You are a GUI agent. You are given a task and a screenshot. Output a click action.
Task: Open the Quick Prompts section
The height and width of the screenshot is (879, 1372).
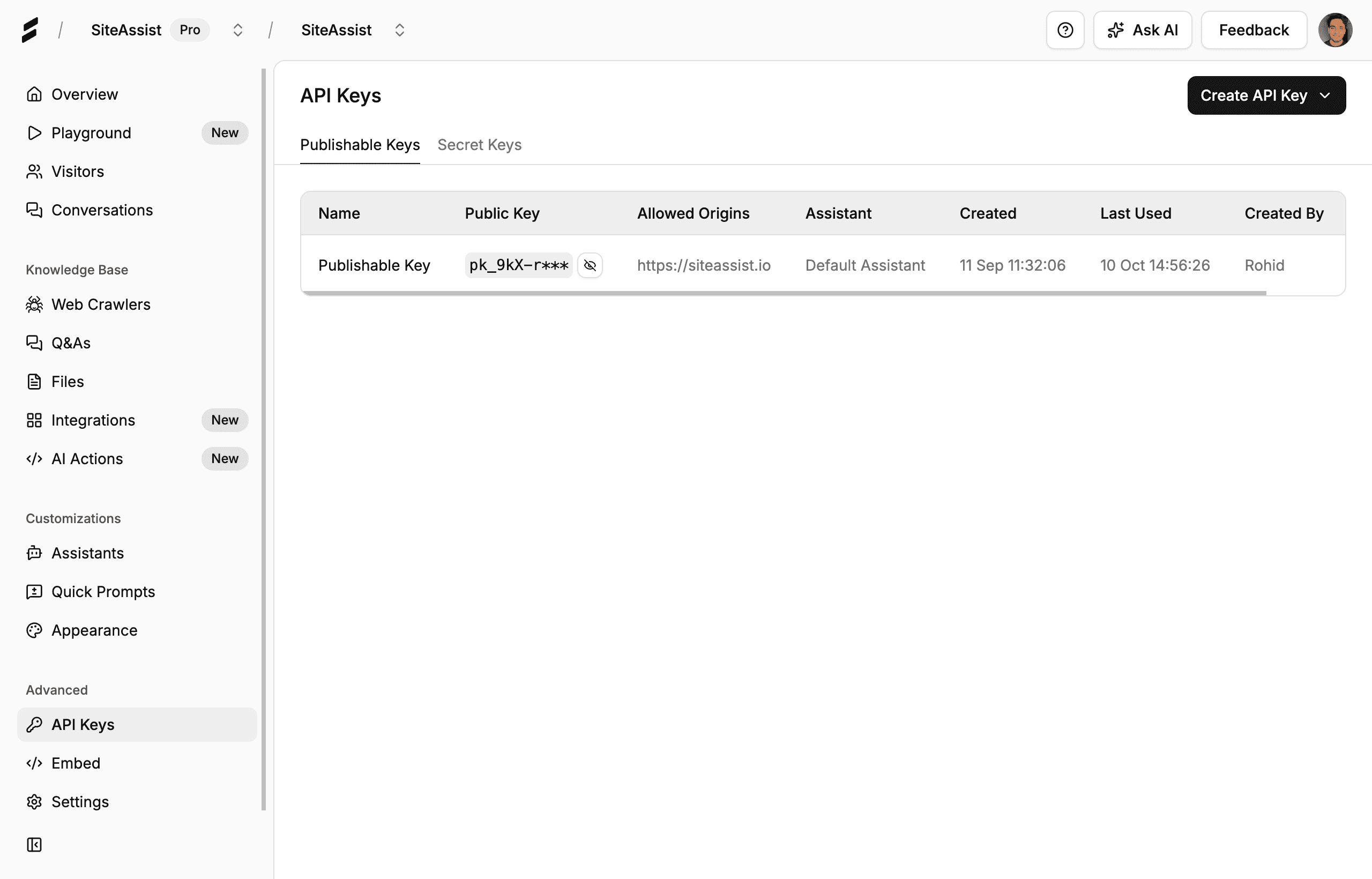(103, 591)
